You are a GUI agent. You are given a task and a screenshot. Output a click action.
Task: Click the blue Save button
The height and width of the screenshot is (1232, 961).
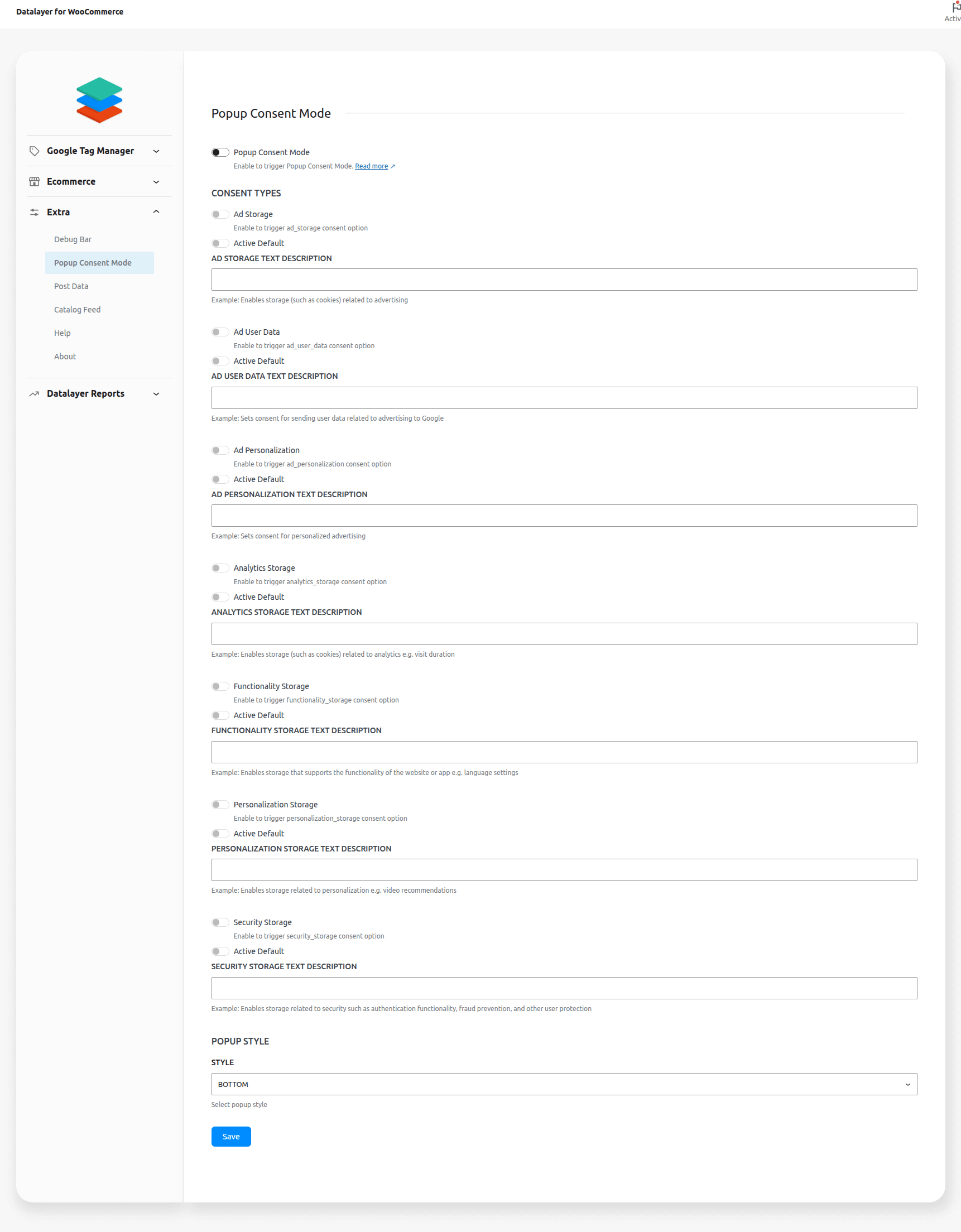[x=231, y=1137]
